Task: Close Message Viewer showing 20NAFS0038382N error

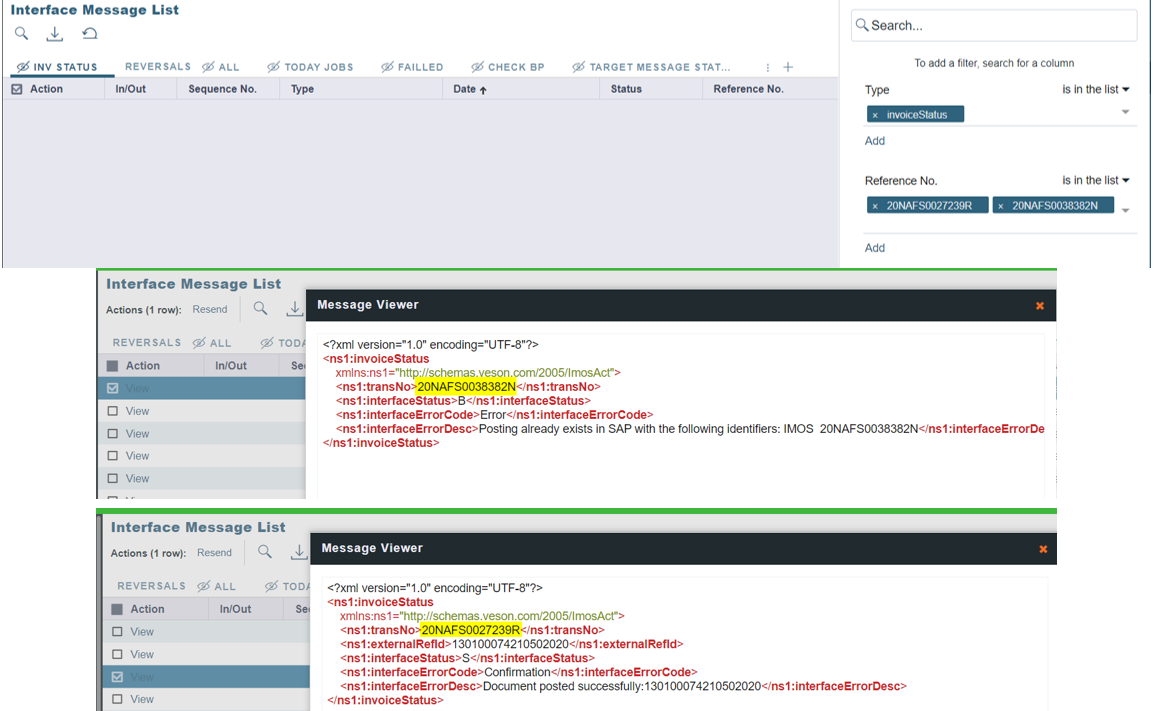Action: pos(1040,305)
